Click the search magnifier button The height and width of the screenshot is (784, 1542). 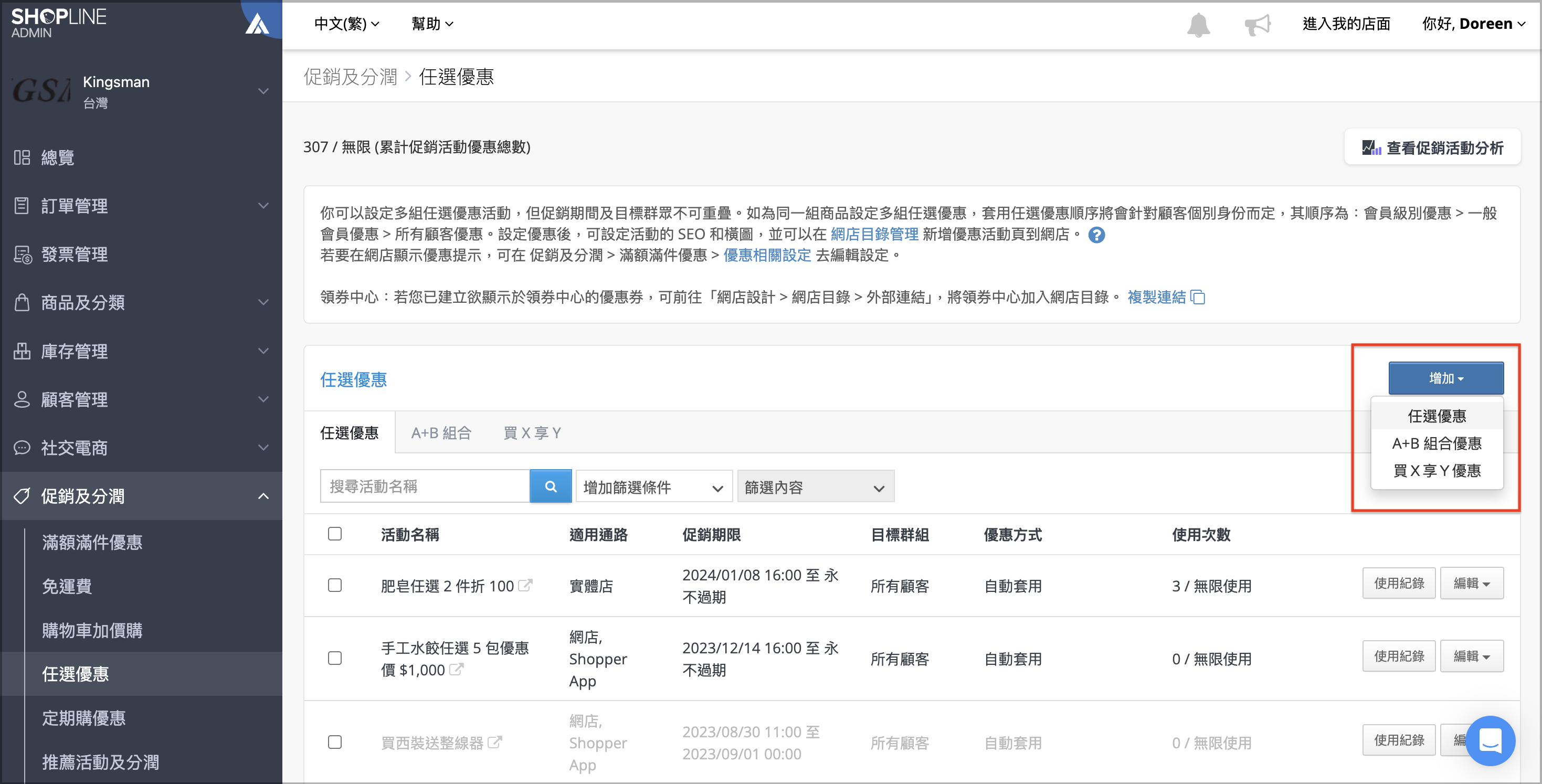551,486
